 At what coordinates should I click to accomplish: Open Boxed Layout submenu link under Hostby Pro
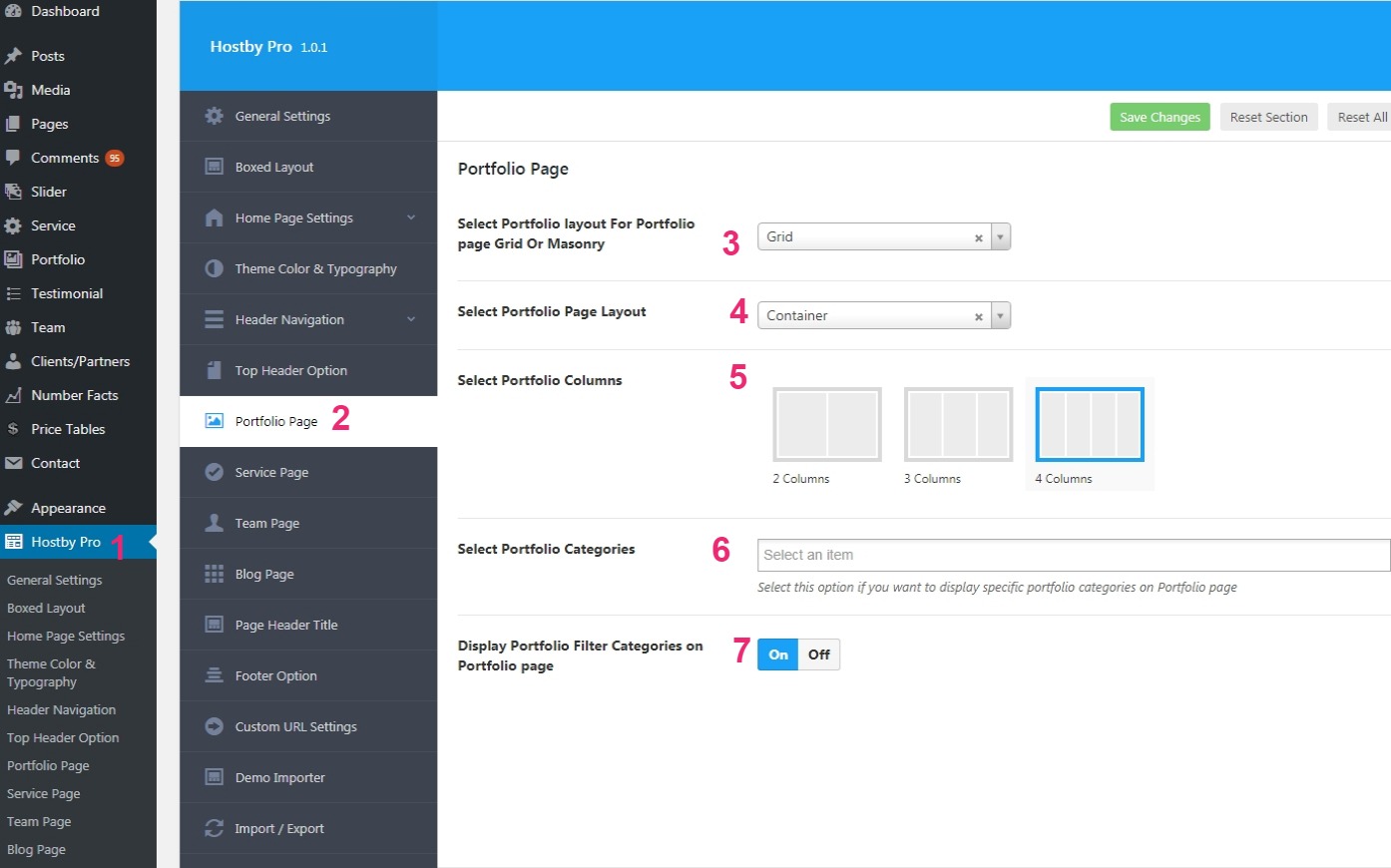[46, 608]
